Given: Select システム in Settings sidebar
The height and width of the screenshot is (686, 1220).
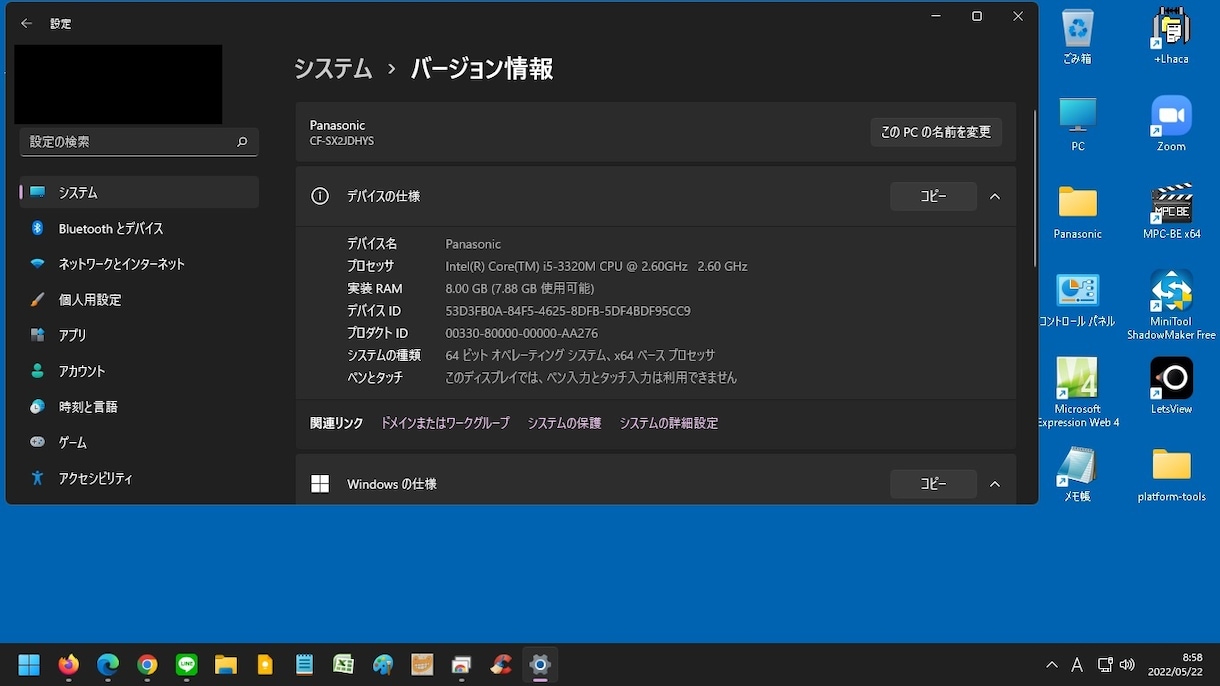Looking at the screenshot, I should 139,192.
